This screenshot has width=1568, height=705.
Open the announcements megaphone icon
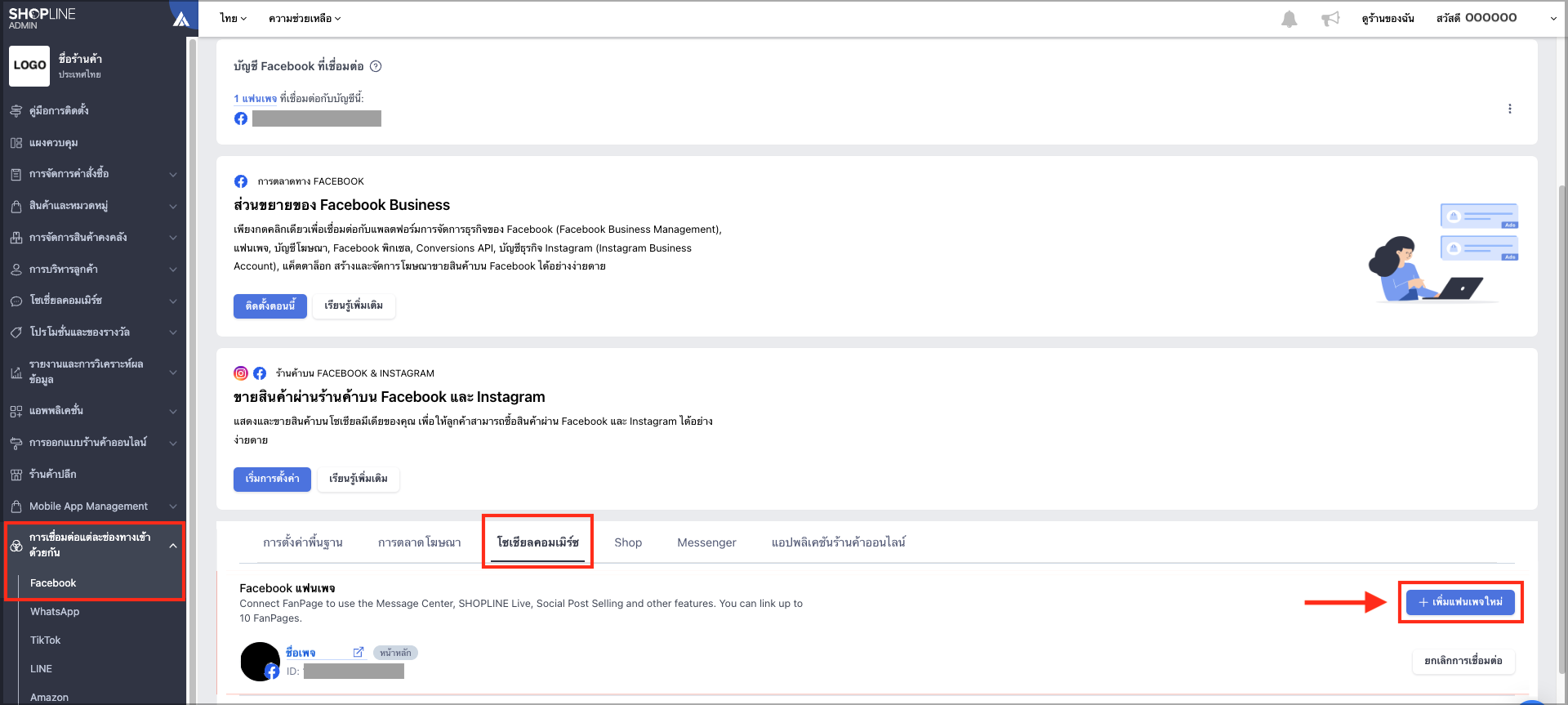click(1330, 19)
